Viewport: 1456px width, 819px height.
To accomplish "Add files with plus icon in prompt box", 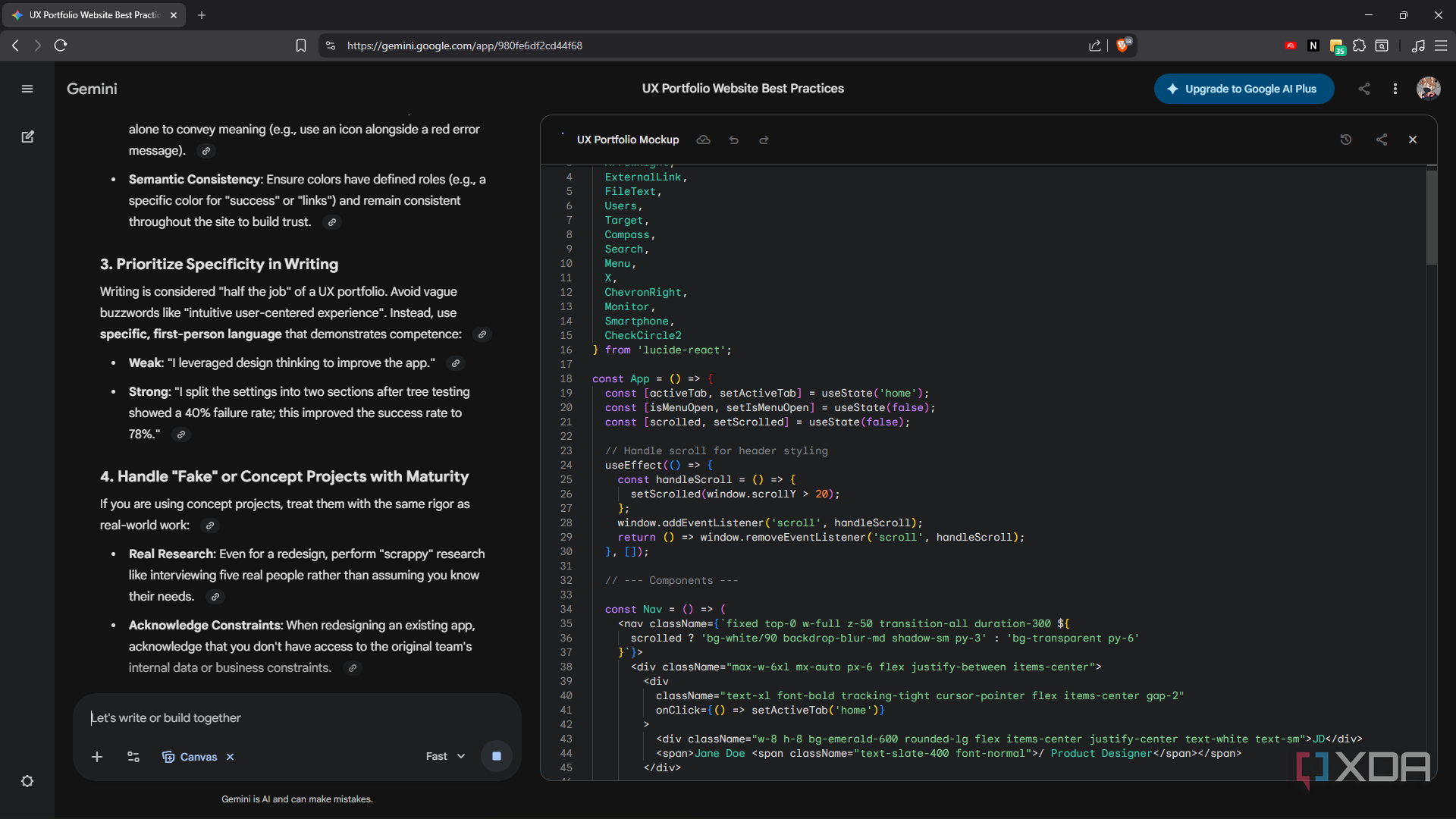I will [97, 757].
